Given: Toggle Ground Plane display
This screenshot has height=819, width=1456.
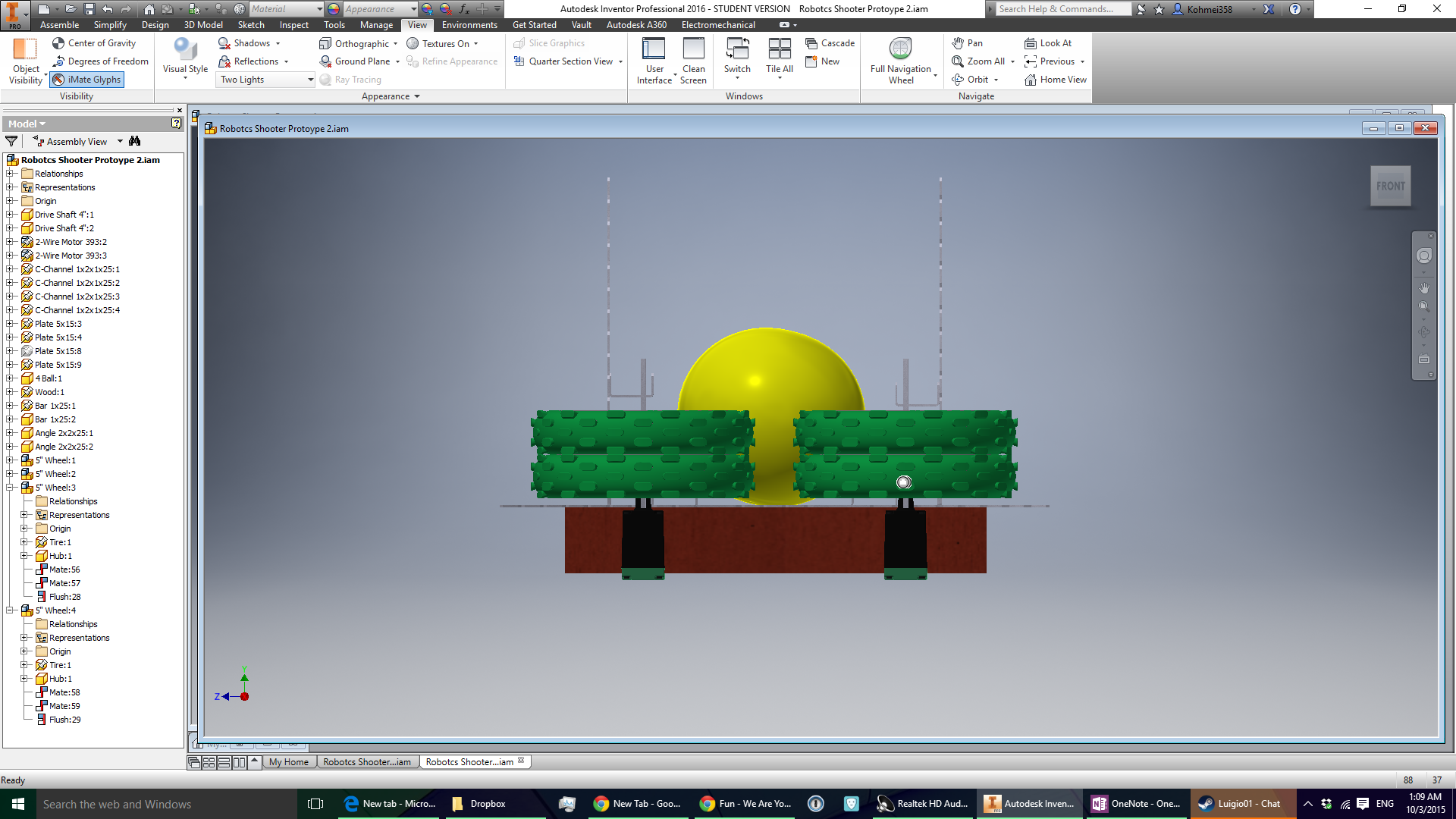Looking at the screenshot, I should [x=355, y=61].
